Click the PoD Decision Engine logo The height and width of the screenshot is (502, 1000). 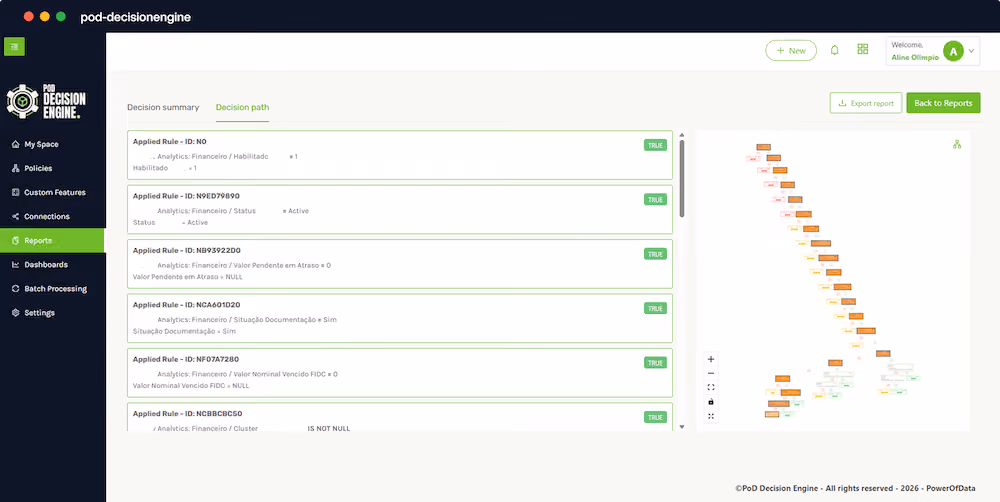pos(47,101)
